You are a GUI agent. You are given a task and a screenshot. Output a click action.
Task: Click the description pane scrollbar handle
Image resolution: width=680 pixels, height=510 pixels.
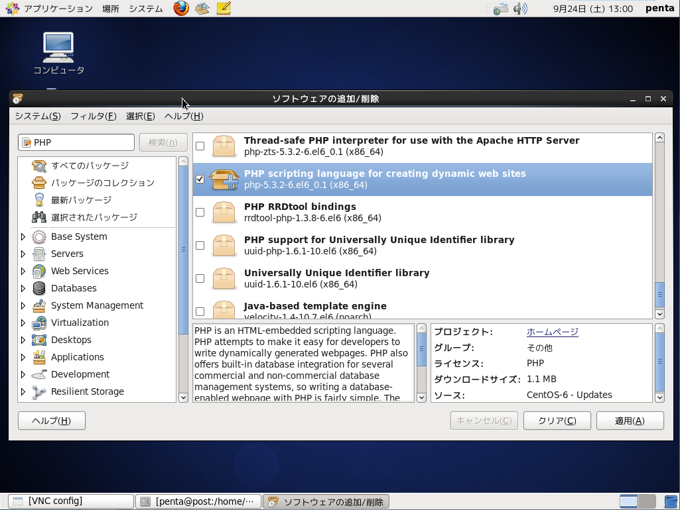click(421, 349)
